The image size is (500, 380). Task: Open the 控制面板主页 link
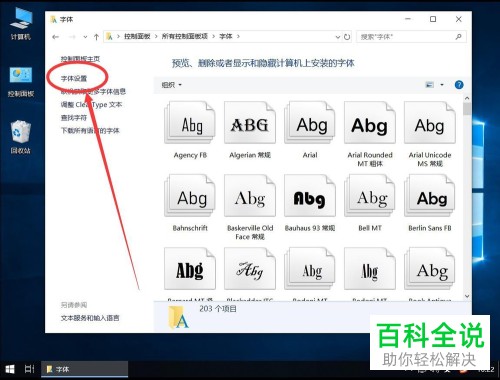(x=80, y=59)
